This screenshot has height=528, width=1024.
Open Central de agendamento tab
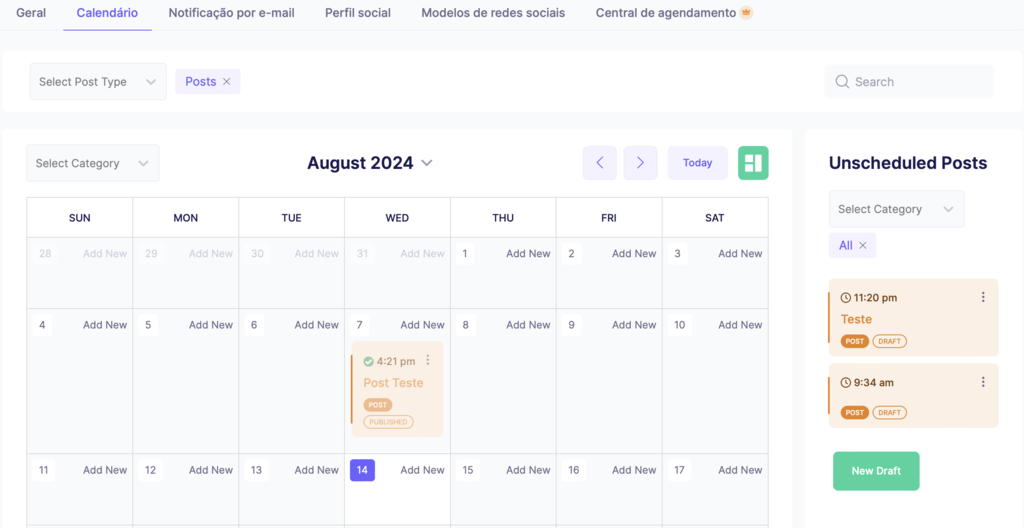[665, 12]
